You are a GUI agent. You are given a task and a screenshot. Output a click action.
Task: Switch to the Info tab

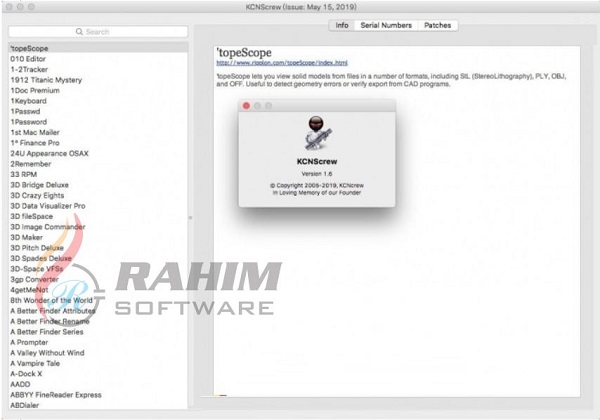pyautogui.click(x=342, y=25)
